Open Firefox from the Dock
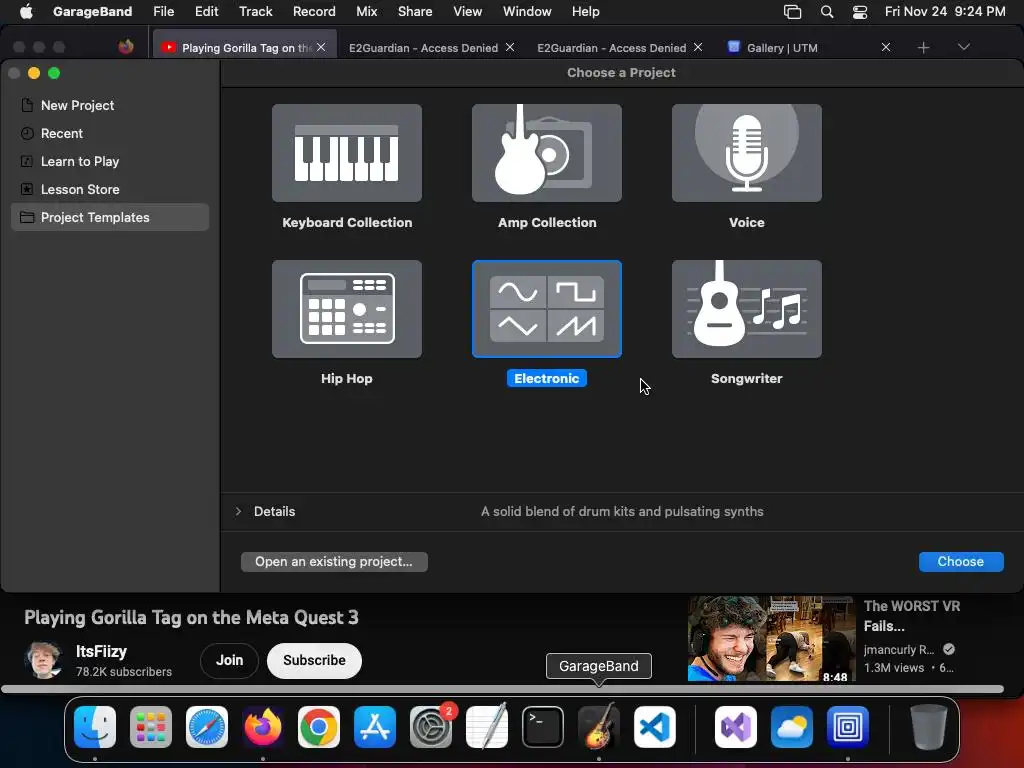 click(x=263, y=727)
